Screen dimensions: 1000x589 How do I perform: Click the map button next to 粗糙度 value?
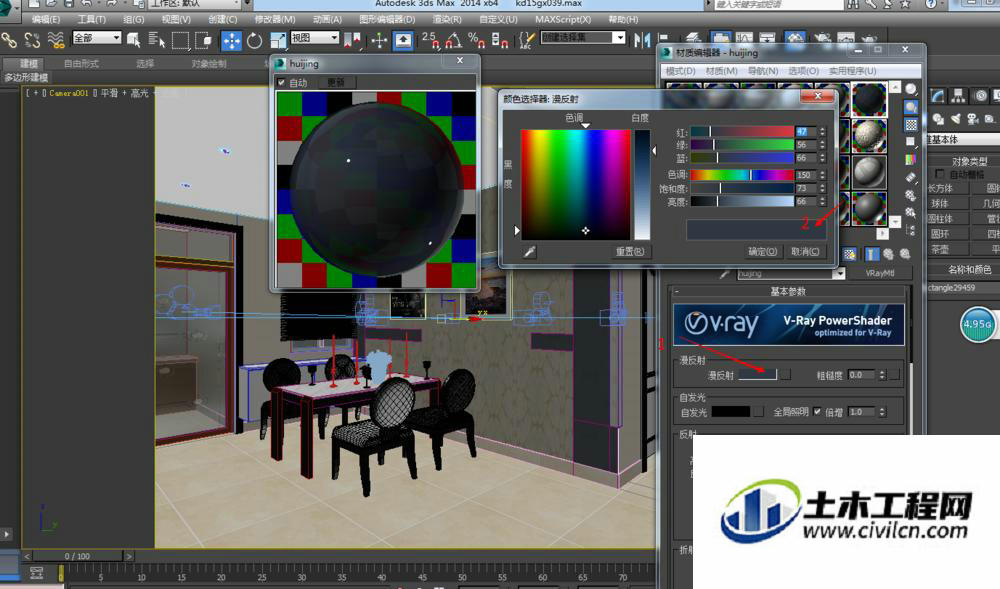point(895,375)
